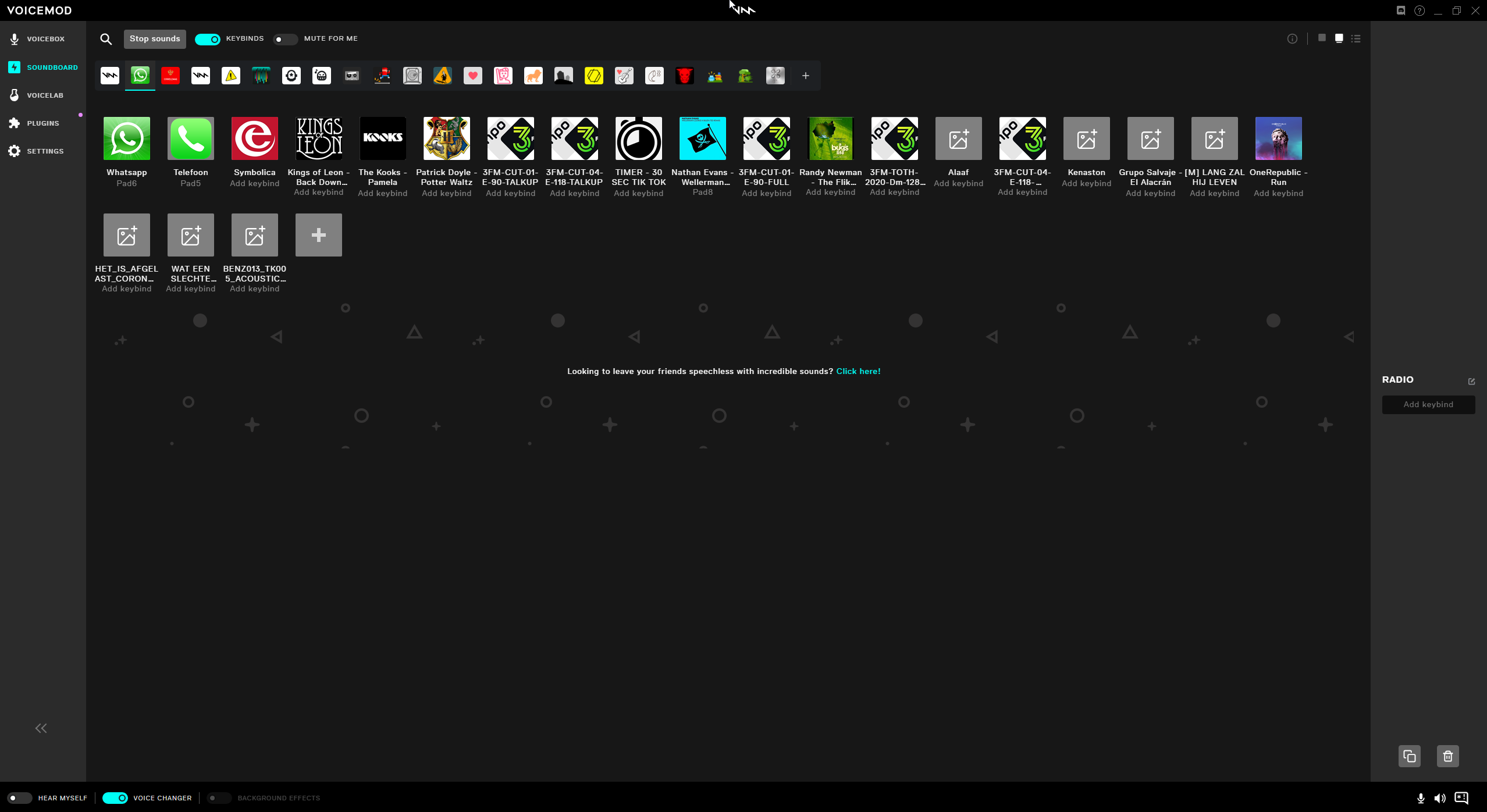
Task: Follow the Click here! link
Action: pos(858,371)
